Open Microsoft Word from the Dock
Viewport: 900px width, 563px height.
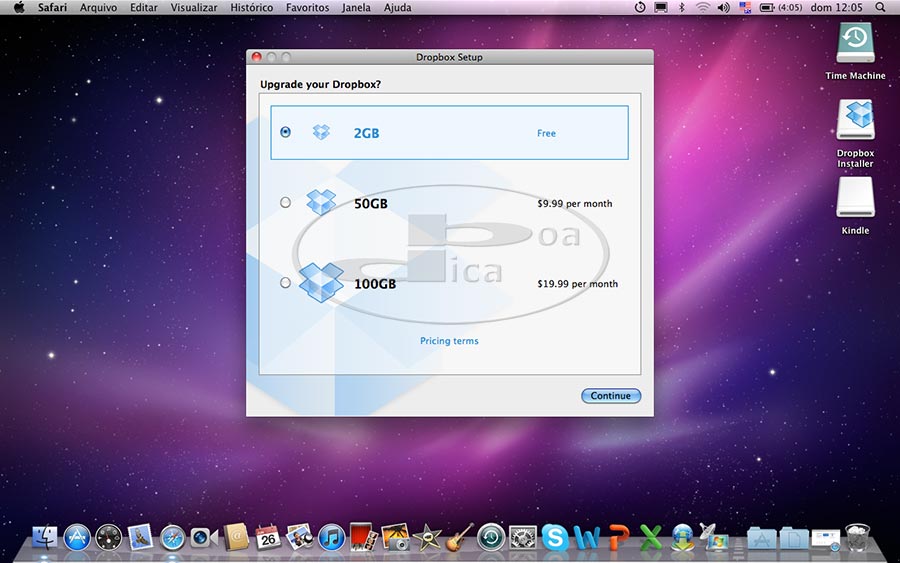pos(587,538)
